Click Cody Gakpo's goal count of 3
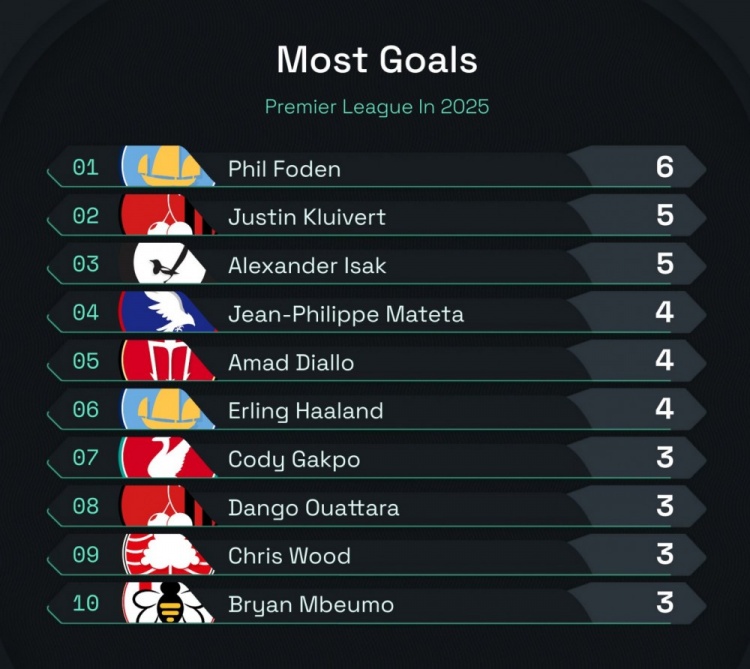The height and width of the screenshot is (669, 750). click(x=664, y=458)
